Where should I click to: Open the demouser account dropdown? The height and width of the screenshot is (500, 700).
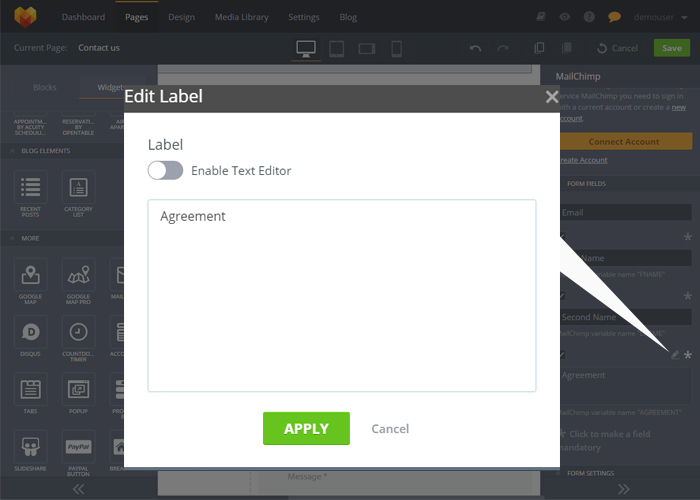[660, 17]
